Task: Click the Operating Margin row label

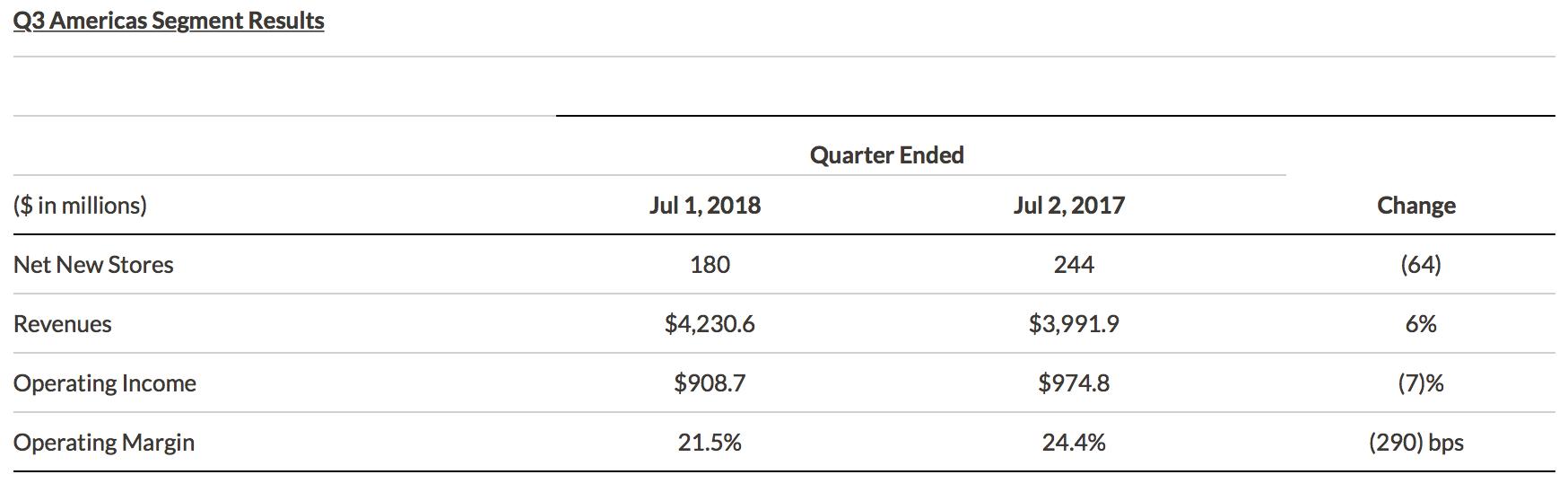Action: pyautogui.click(x=103, y=443)
